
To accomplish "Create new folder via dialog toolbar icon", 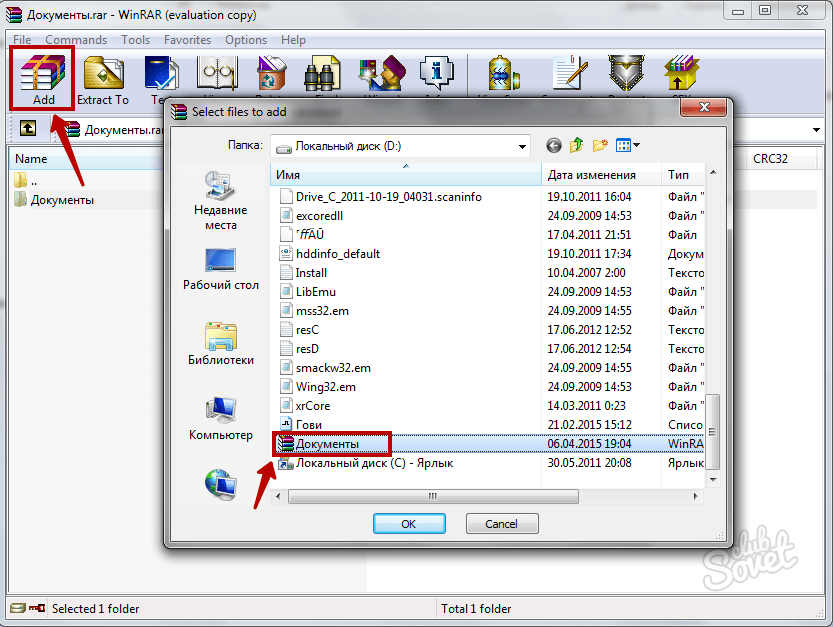I will [x=600, y=146].
